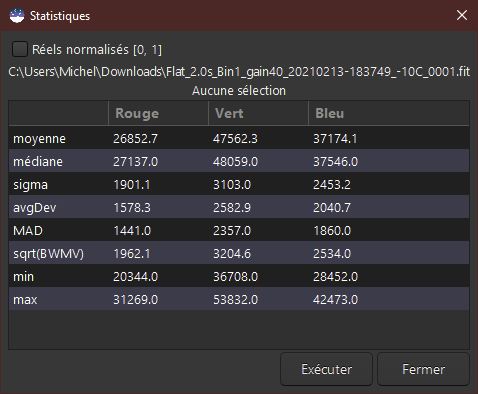Click the Fermer button
478x394 pixels.
(x=423, y=369)
